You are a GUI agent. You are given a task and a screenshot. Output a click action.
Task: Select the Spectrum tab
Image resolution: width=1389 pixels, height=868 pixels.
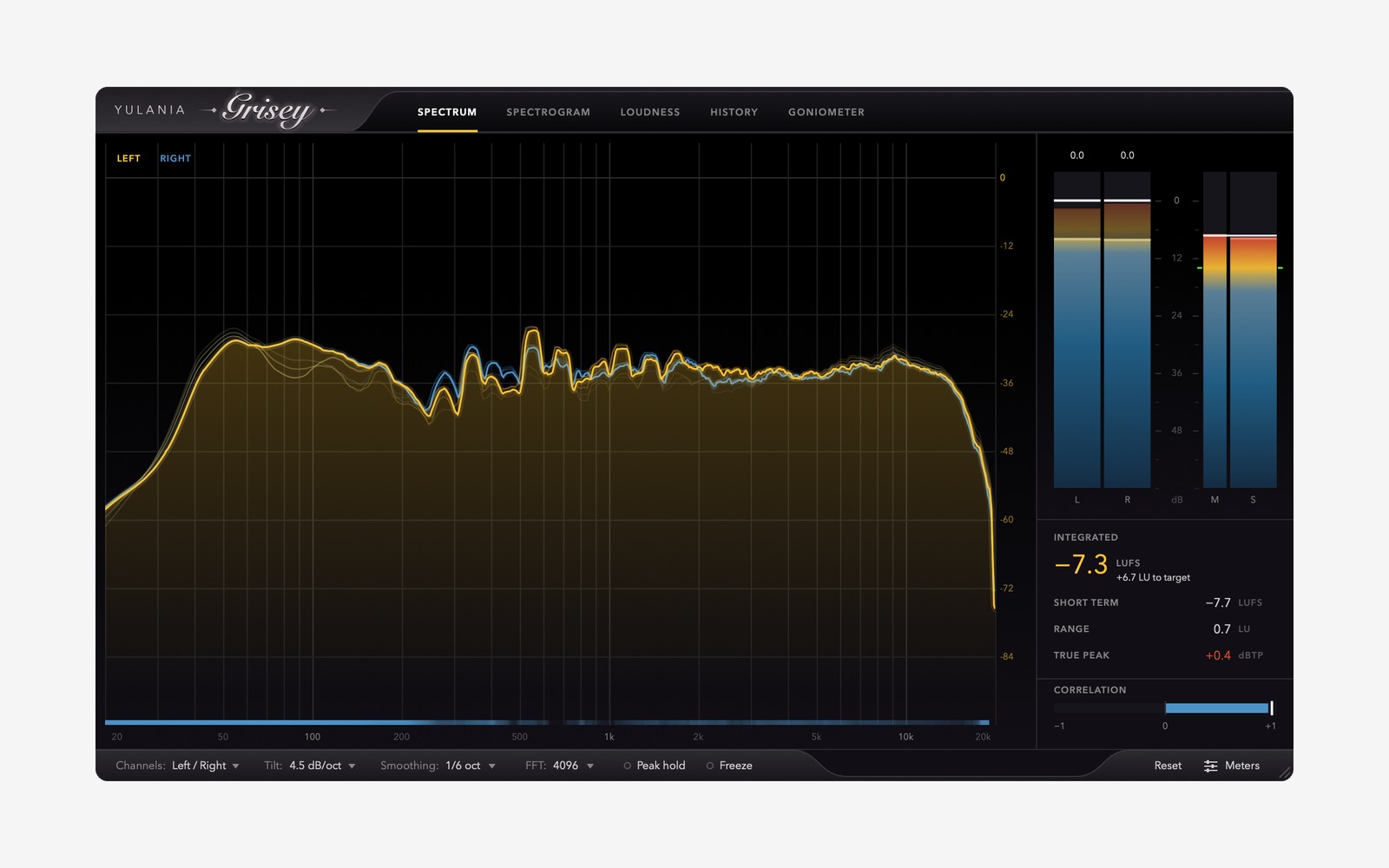coord(447,112)
